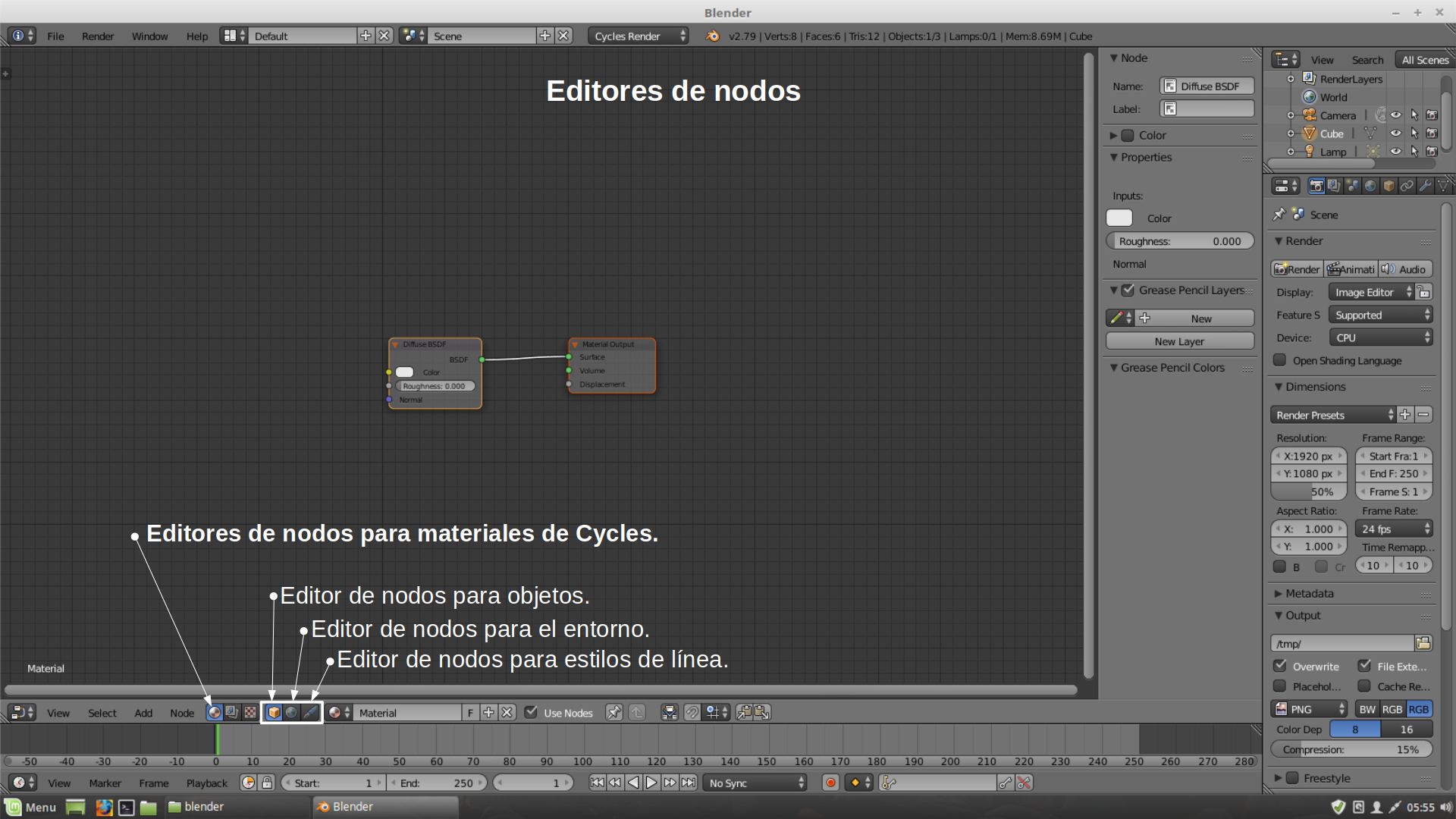
Task: Enable Open Shading Language checkbox
Action: click(1280, 360)
